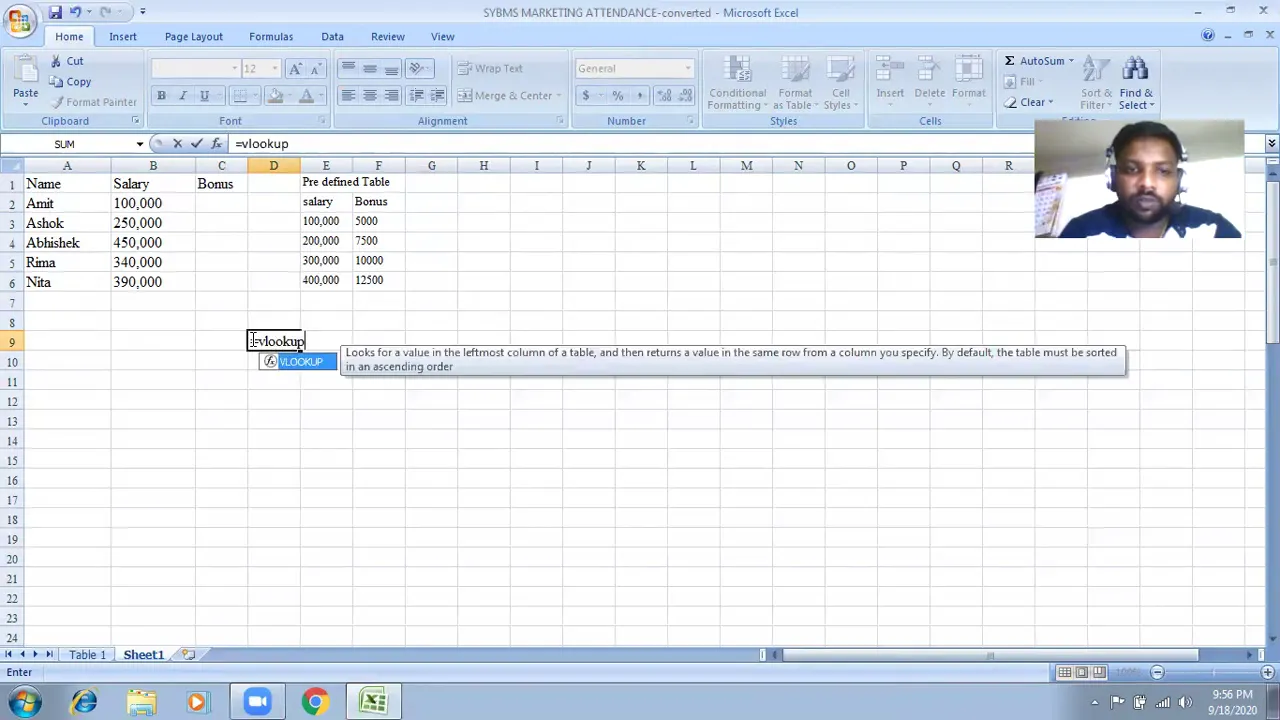
Task: Open Google Chrome from taskbar
Action: click(315, 702)
